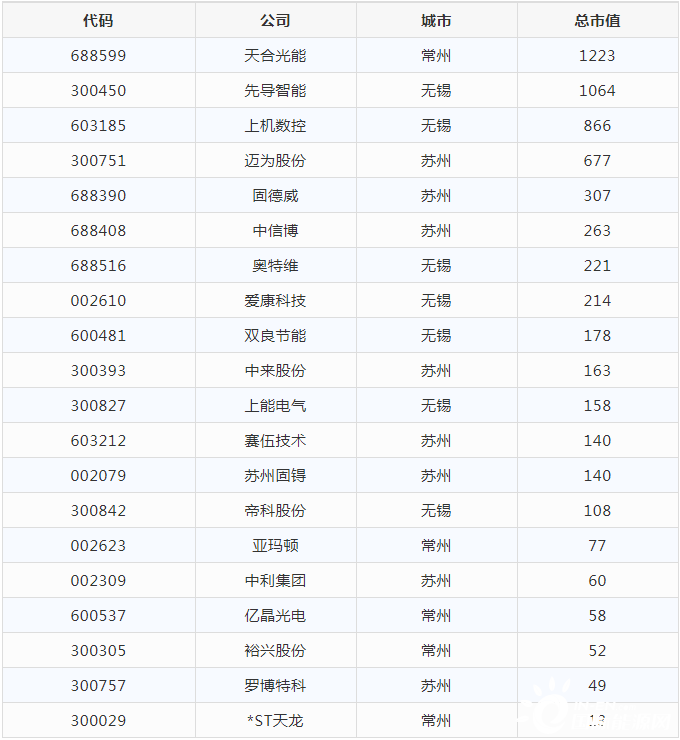Select stock code 300450

pyautogui.click(x=98, y=91)
